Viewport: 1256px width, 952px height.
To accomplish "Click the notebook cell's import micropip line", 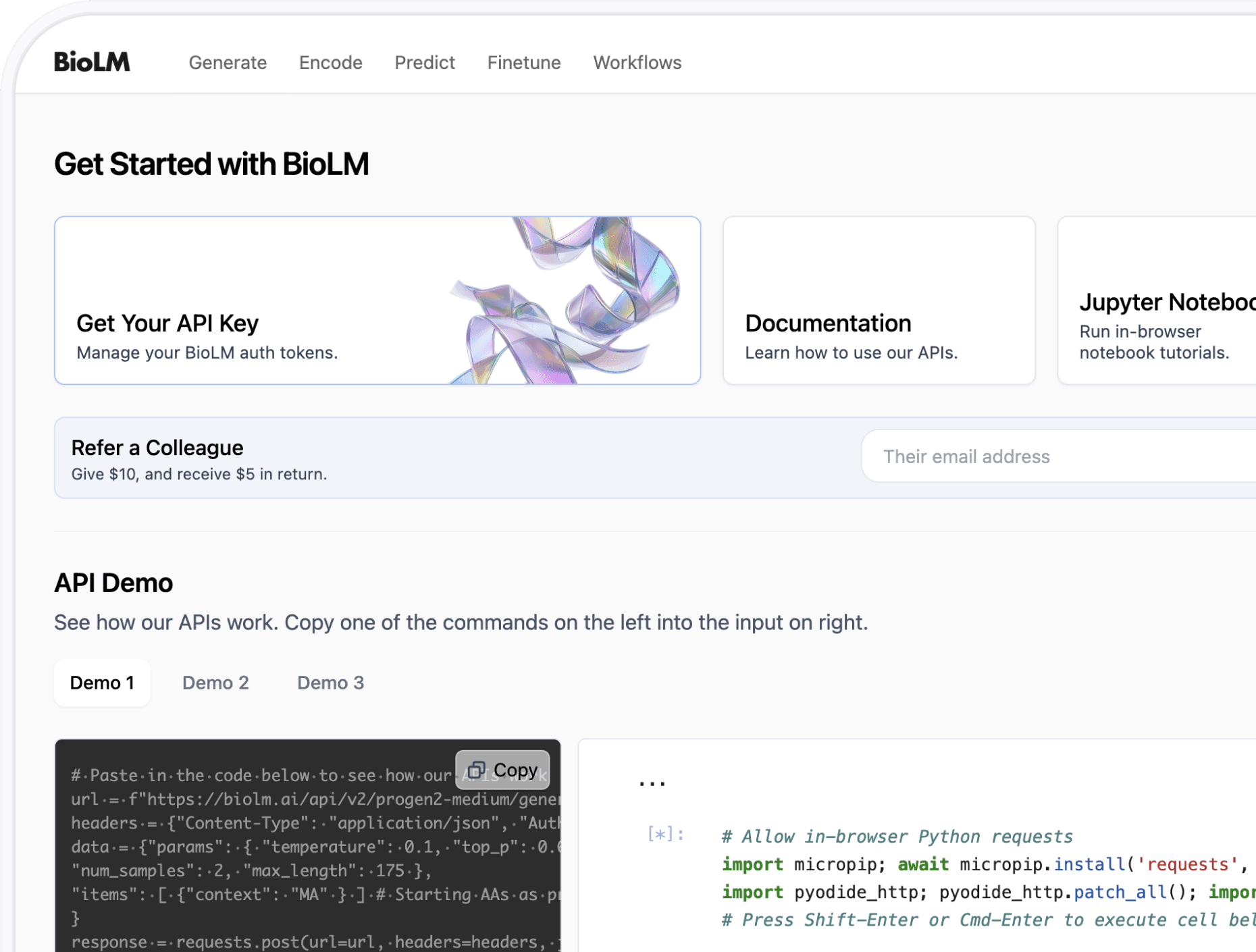I will tap(945, 864).
